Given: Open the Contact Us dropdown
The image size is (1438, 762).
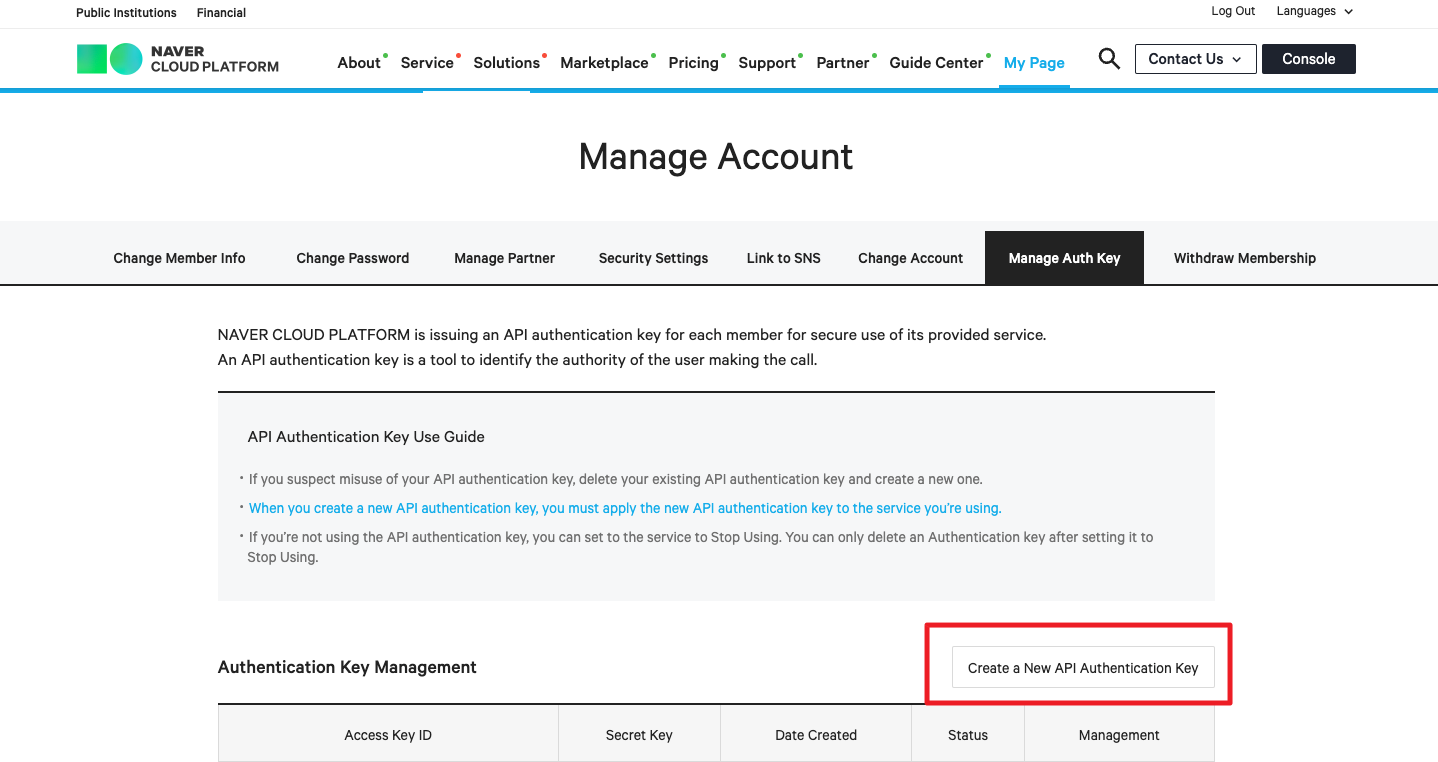Looking at the screenshot, I should (1195, 59).
